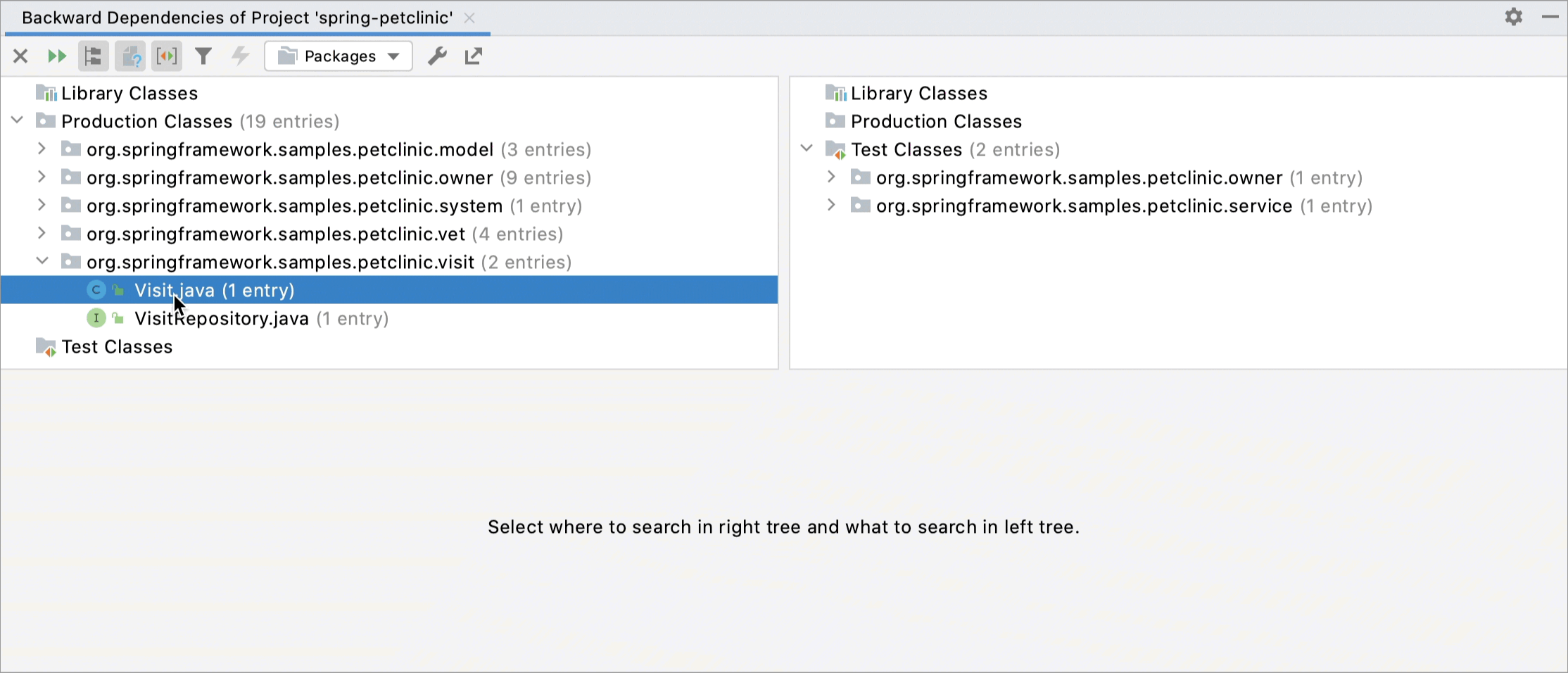Select Library Classes in the right tree
The image size is (1568, 673).
pyautogui.click(x=918, y=92)
